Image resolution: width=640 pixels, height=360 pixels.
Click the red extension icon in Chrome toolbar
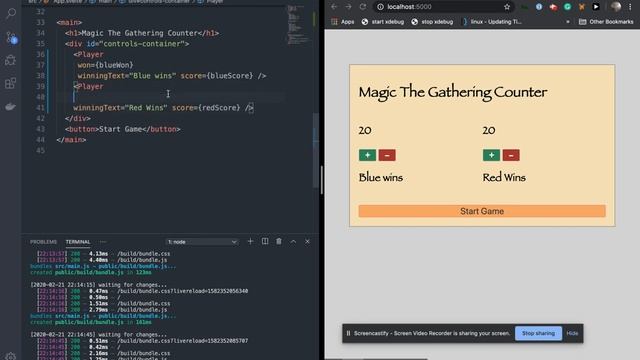553,7
